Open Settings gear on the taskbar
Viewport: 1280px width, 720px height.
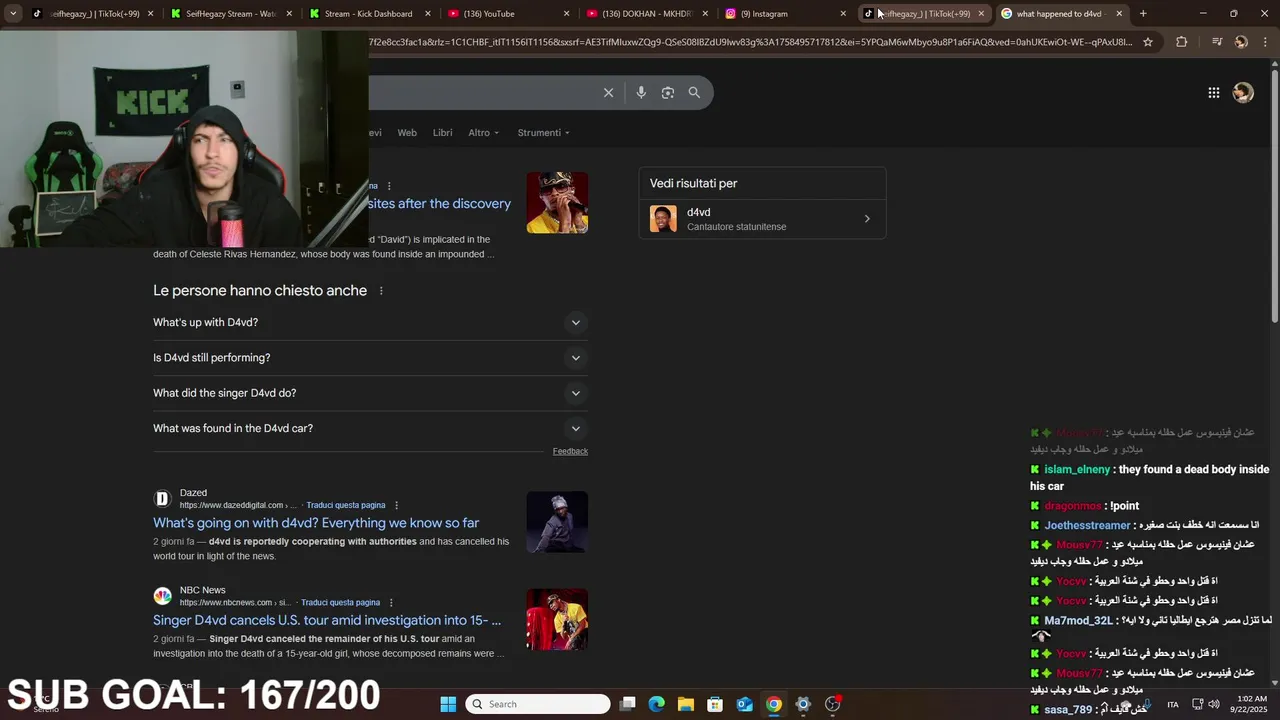(803, 704)
